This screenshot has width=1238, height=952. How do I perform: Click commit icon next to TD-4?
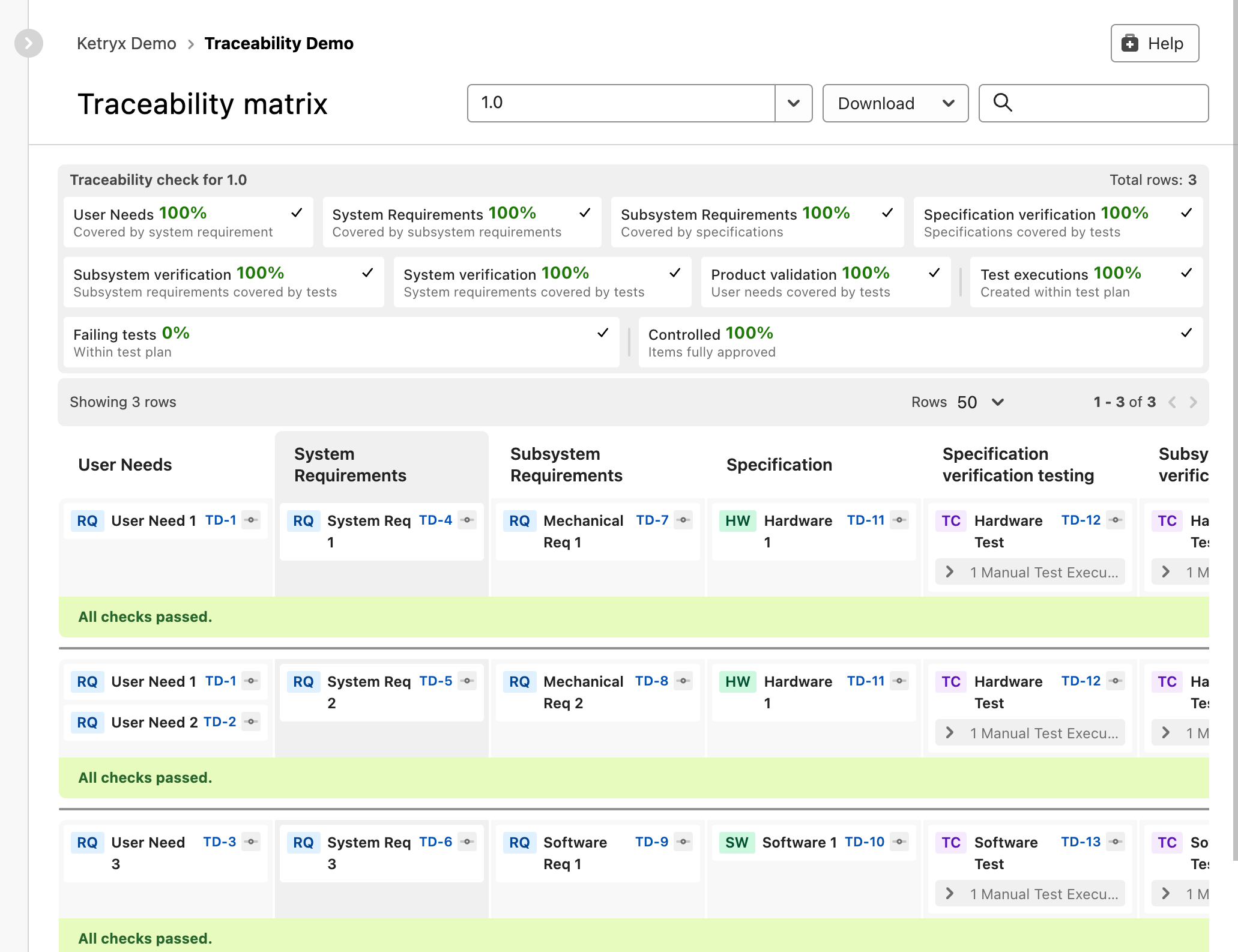click(x=467, y=520)
